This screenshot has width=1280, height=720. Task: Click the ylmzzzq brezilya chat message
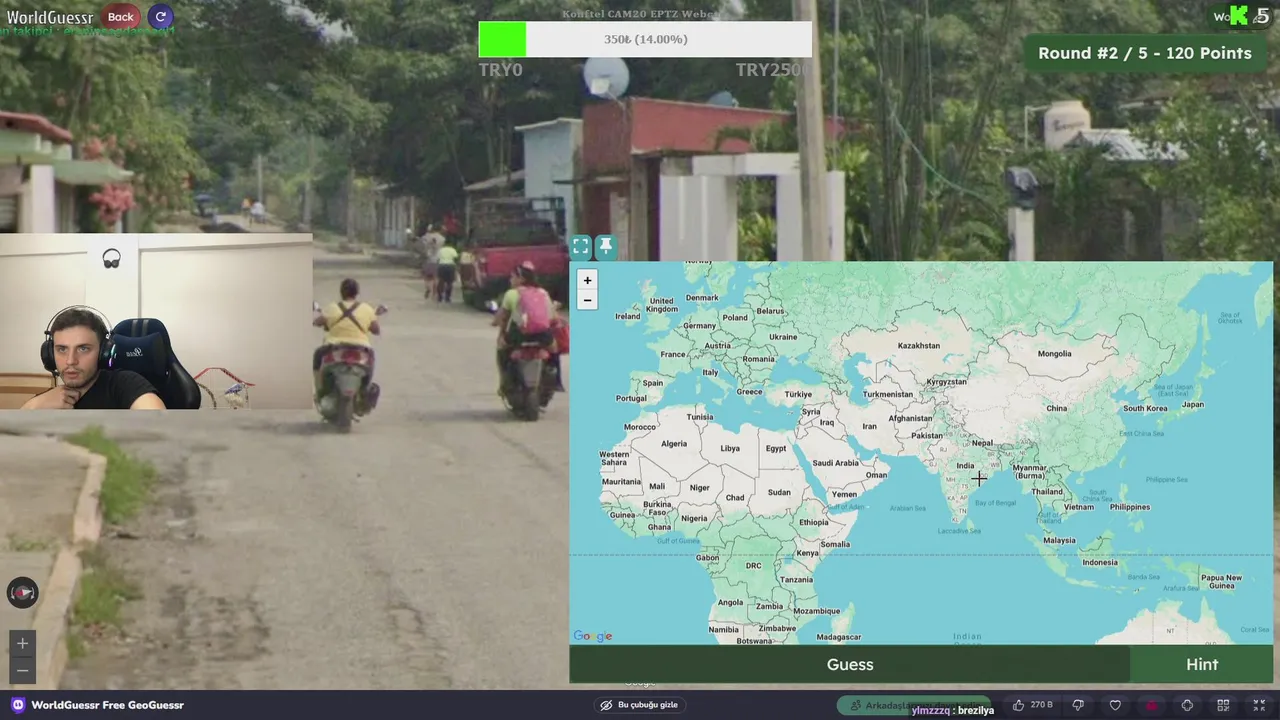coord(952,710)
